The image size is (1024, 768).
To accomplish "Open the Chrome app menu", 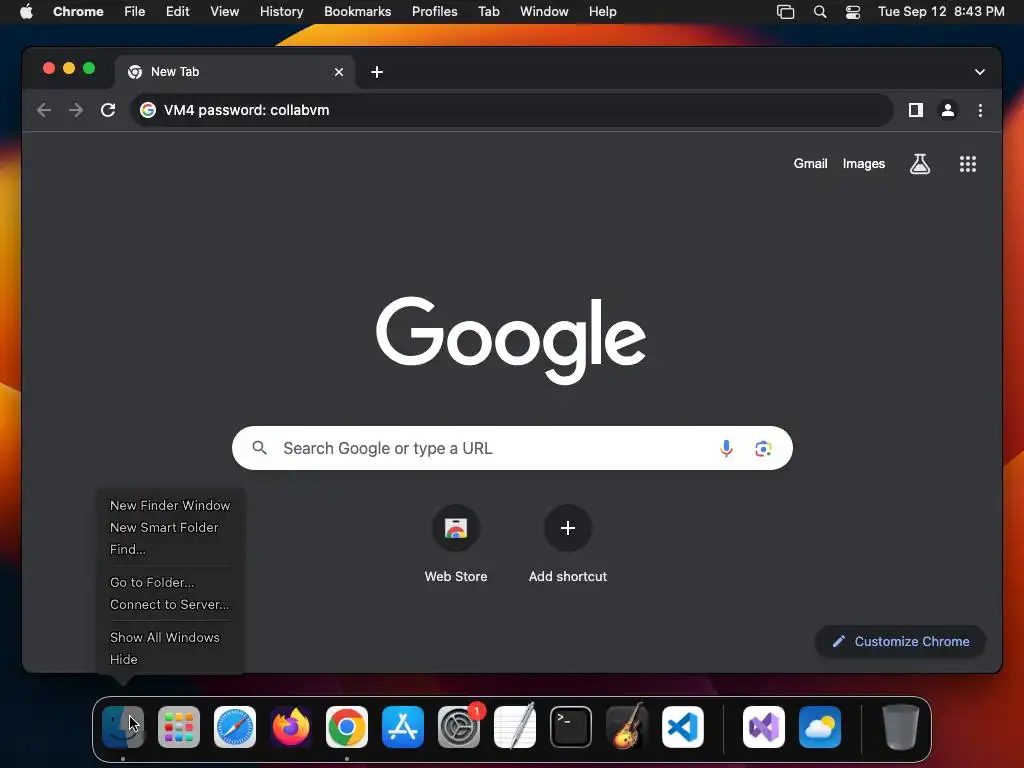I will pyautogui.click(x=78, y=12).
